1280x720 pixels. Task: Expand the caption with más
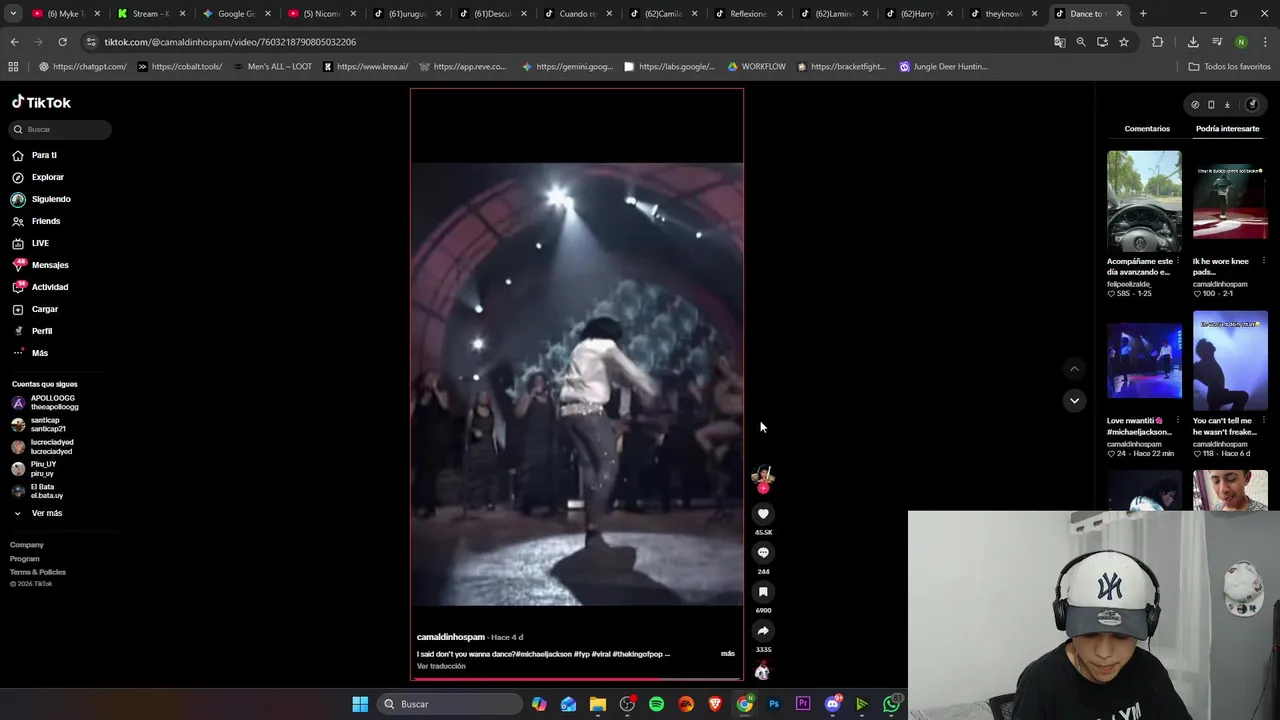(x=728, y=654)
